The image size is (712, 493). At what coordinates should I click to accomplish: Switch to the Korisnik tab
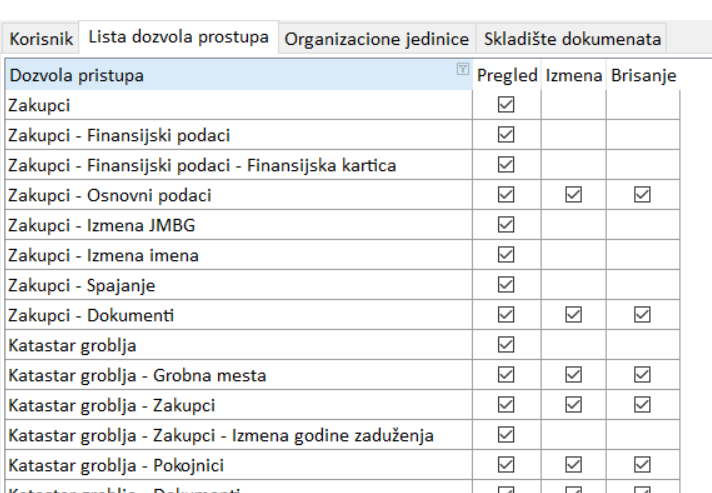coord(42,39)
